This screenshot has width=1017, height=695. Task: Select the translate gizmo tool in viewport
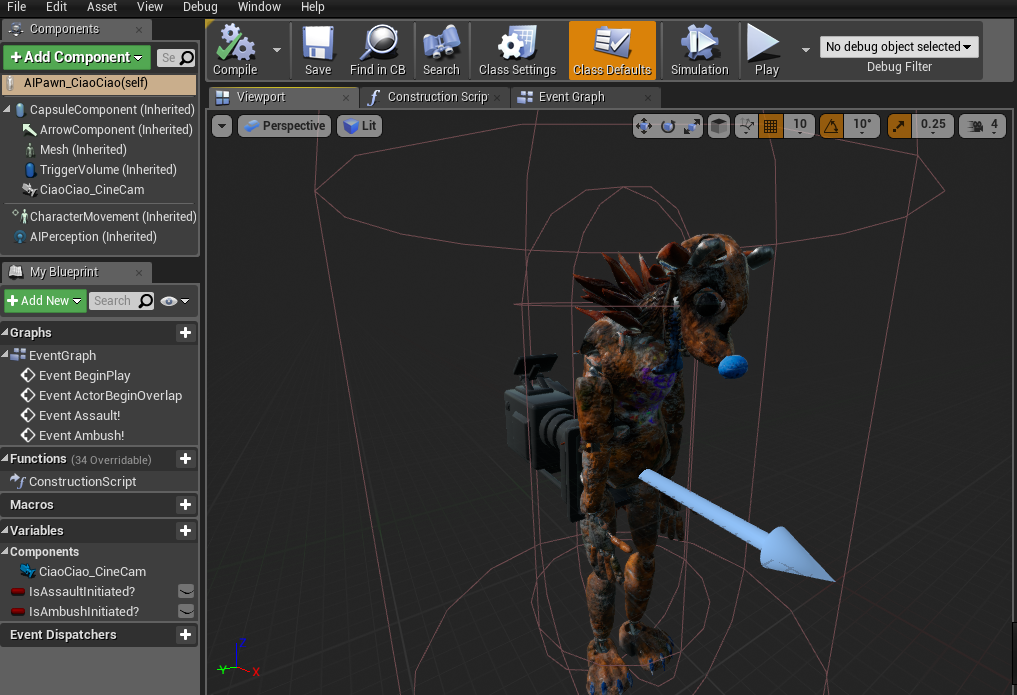pyautogui.click(x=643, y=126)
